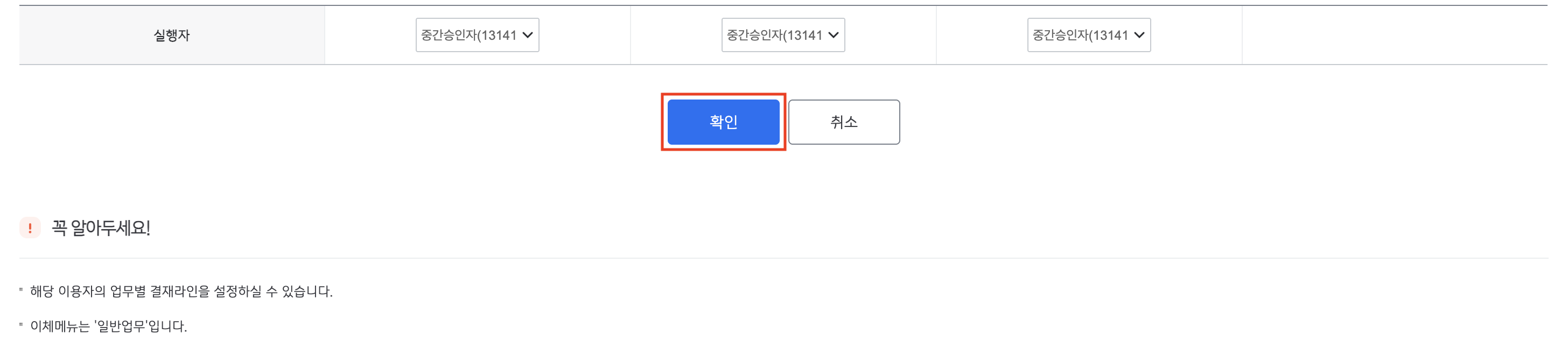Click the divider line under 꼭 알아두세요!
This screenshot has width=1568, height=355.
coord(783,258)
